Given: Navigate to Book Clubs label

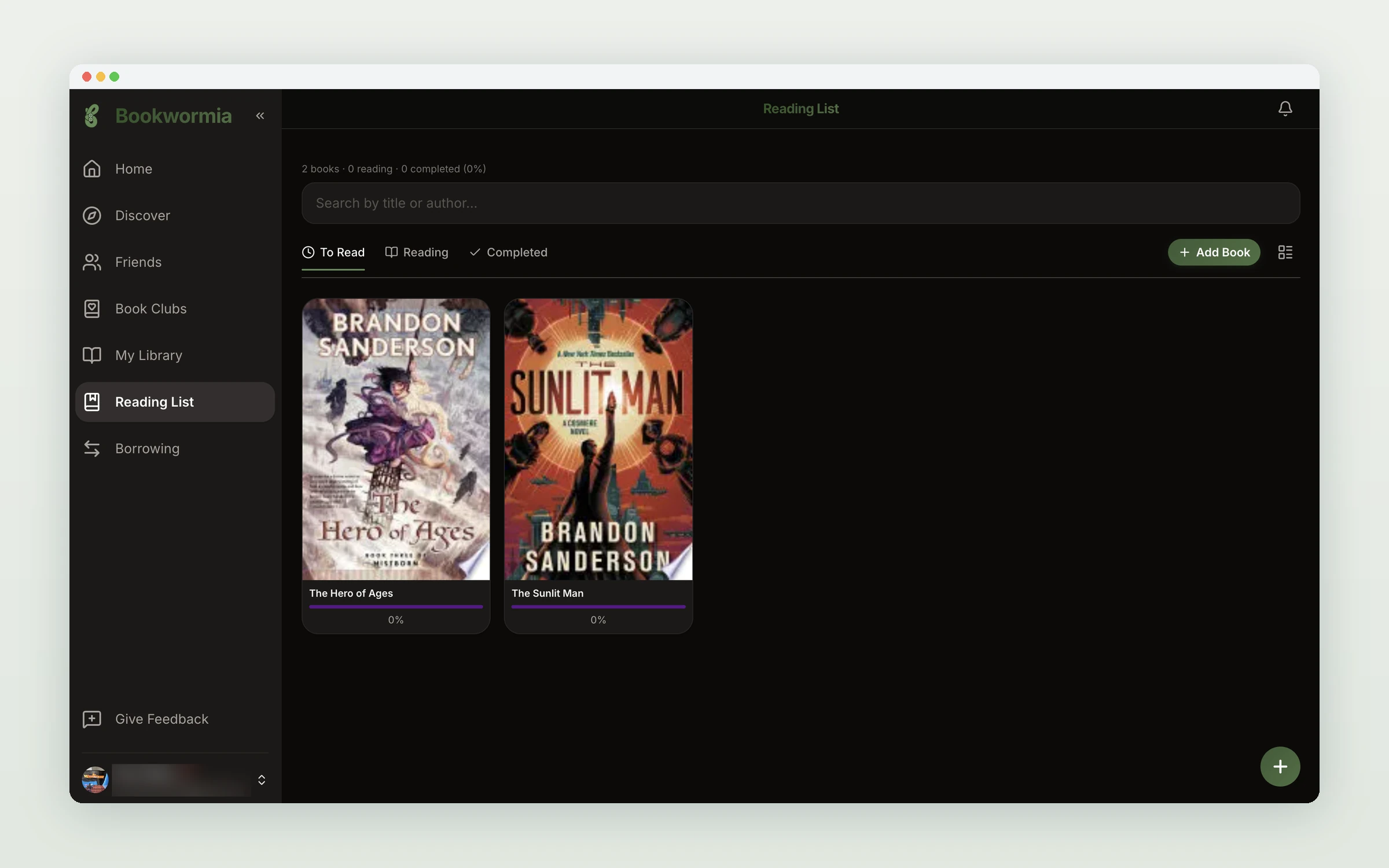Looking at the screenshot, I should pyautogui.click(x=151, y=308).
